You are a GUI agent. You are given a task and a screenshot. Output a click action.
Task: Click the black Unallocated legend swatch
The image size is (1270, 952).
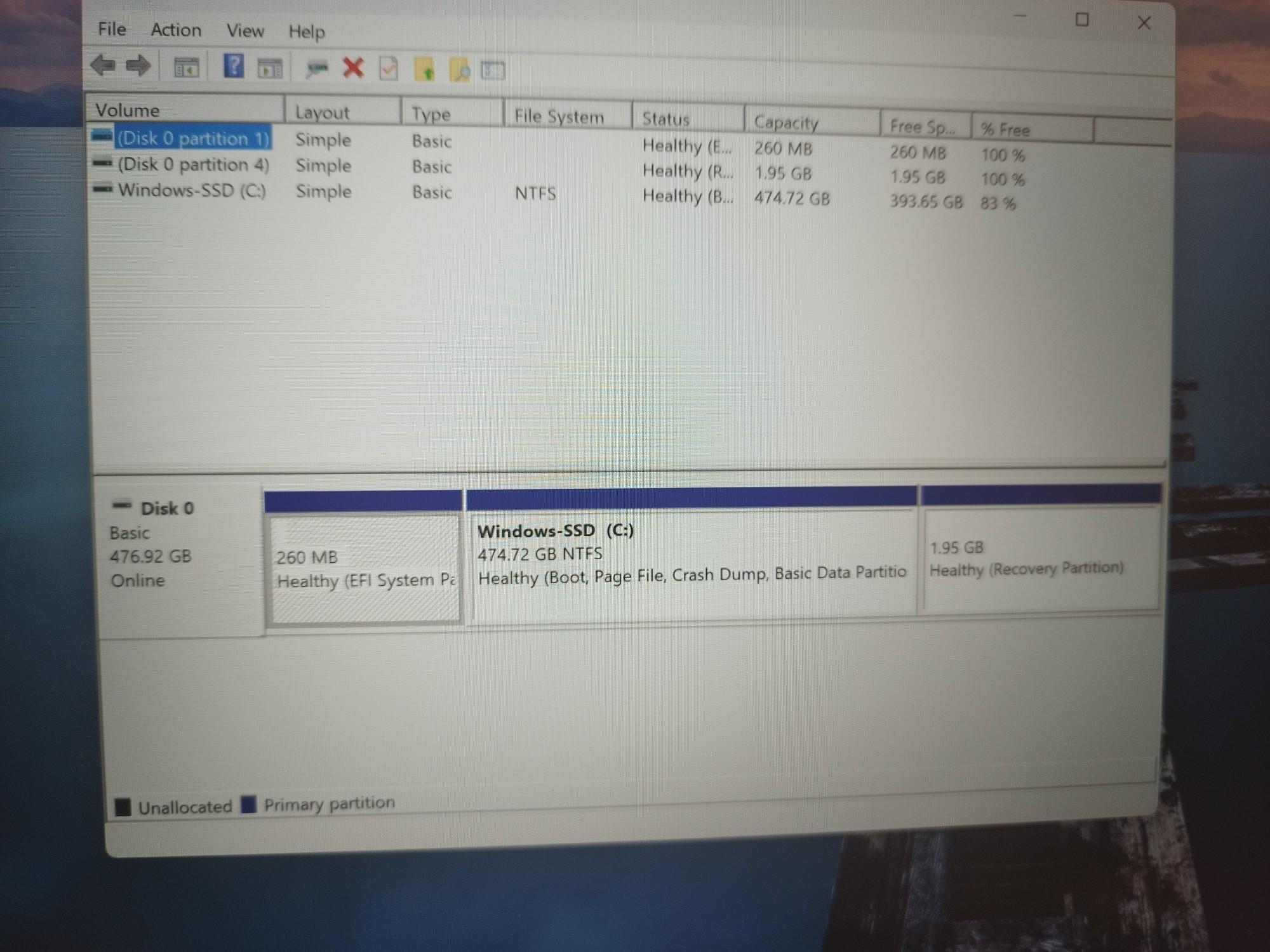pyautogui.click(x=123, y=807)
